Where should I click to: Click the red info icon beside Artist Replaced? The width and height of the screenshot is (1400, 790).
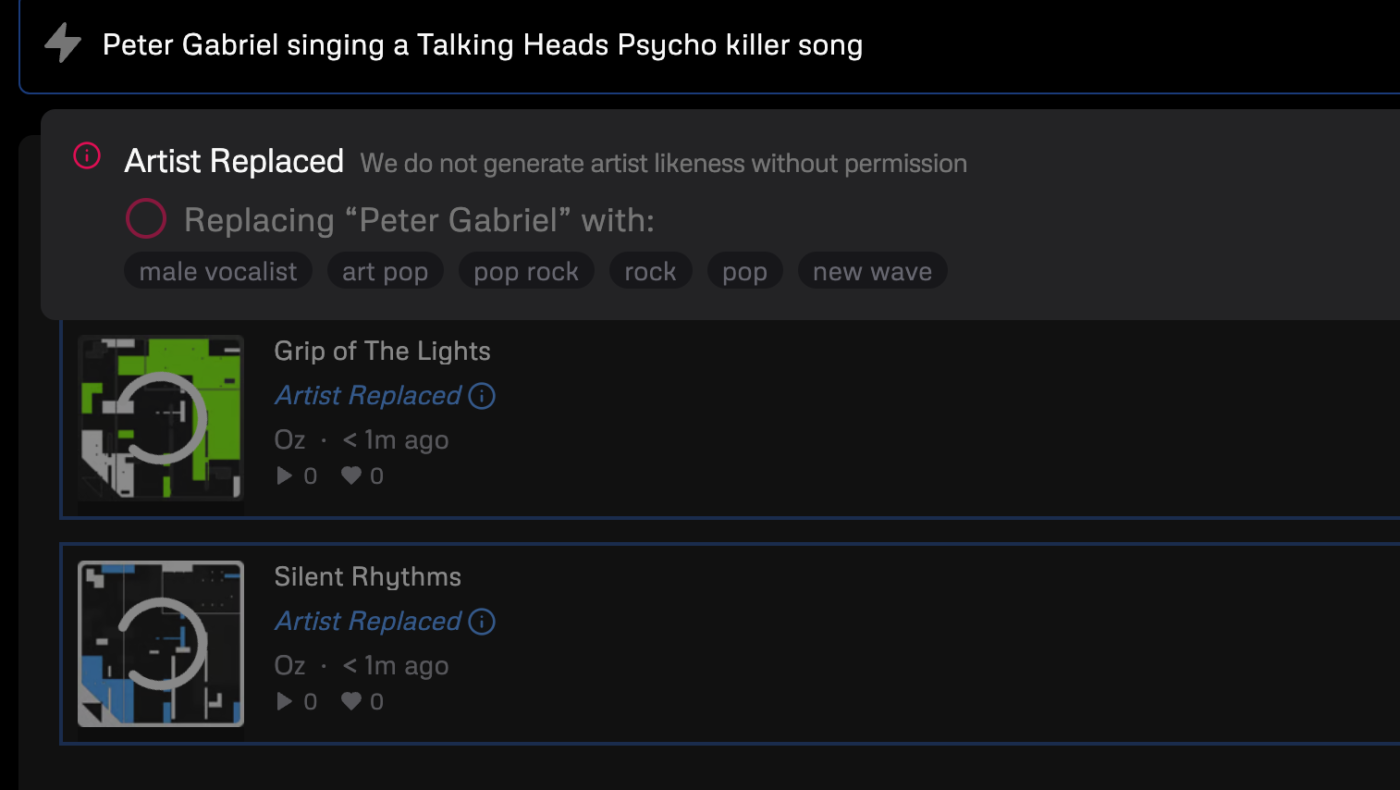click(87, 156)
